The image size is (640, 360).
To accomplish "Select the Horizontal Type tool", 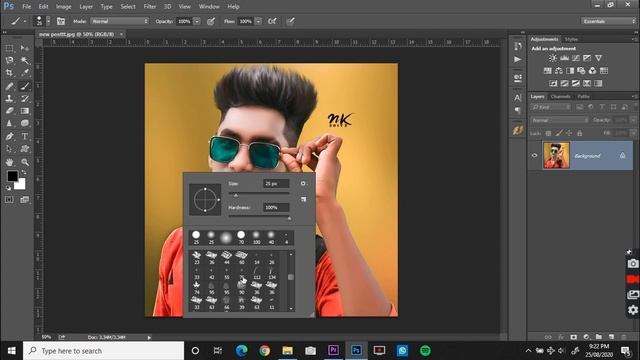I will point(24,136).
